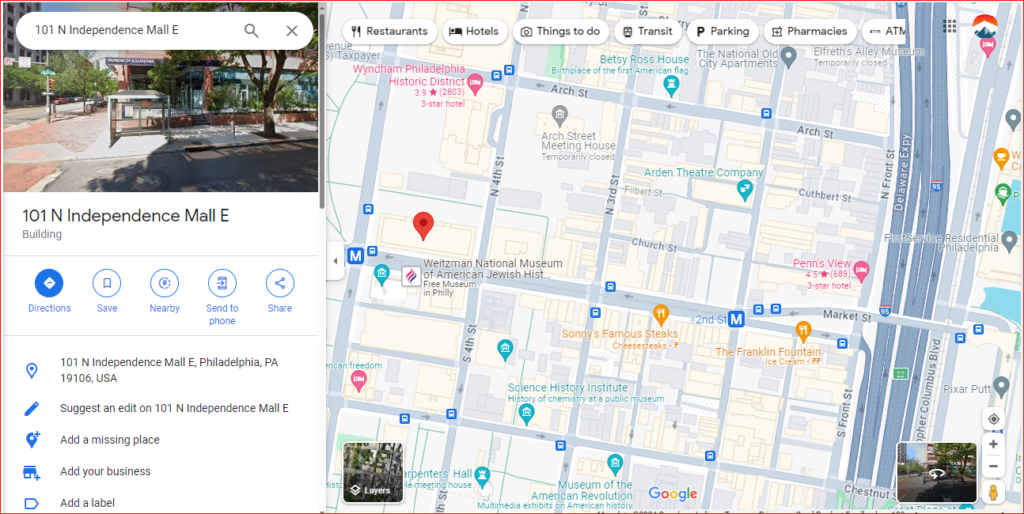Select the Market St subway M icon at 5th Street
This screenshot has height=514, width=1024.
(355, 256)
